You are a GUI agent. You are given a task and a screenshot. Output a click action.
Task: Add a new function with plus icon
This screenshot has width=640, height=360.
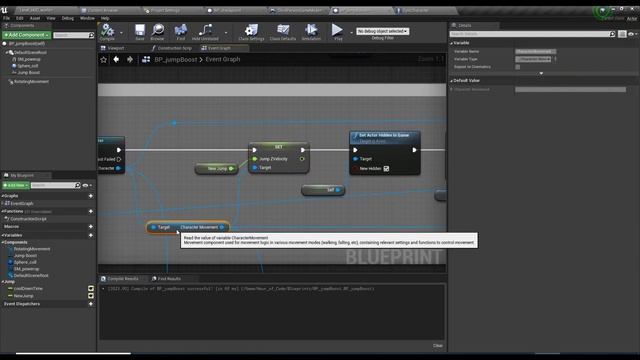91,211
